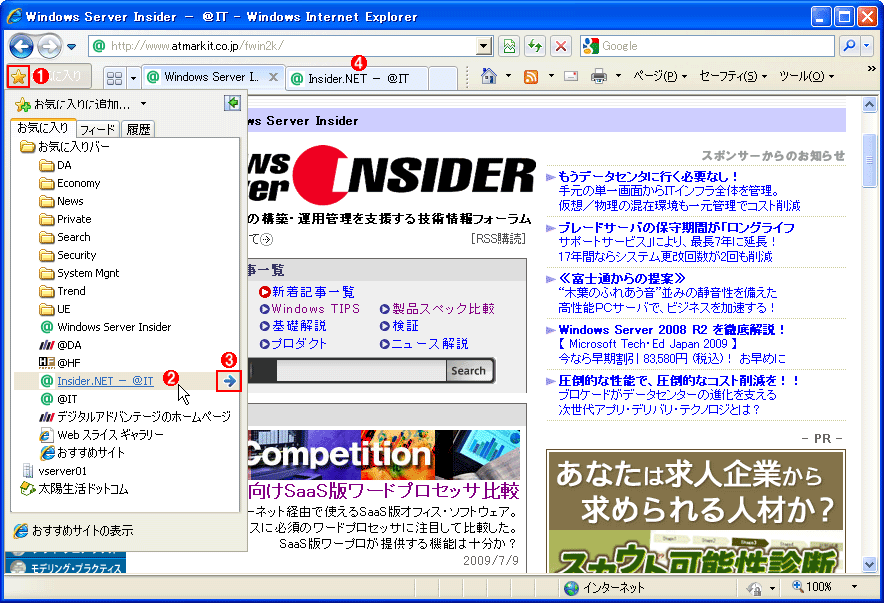Click the [RSS購読] link
The width and height of the screenshot is (884, 603).
click(x=498, y=239)
